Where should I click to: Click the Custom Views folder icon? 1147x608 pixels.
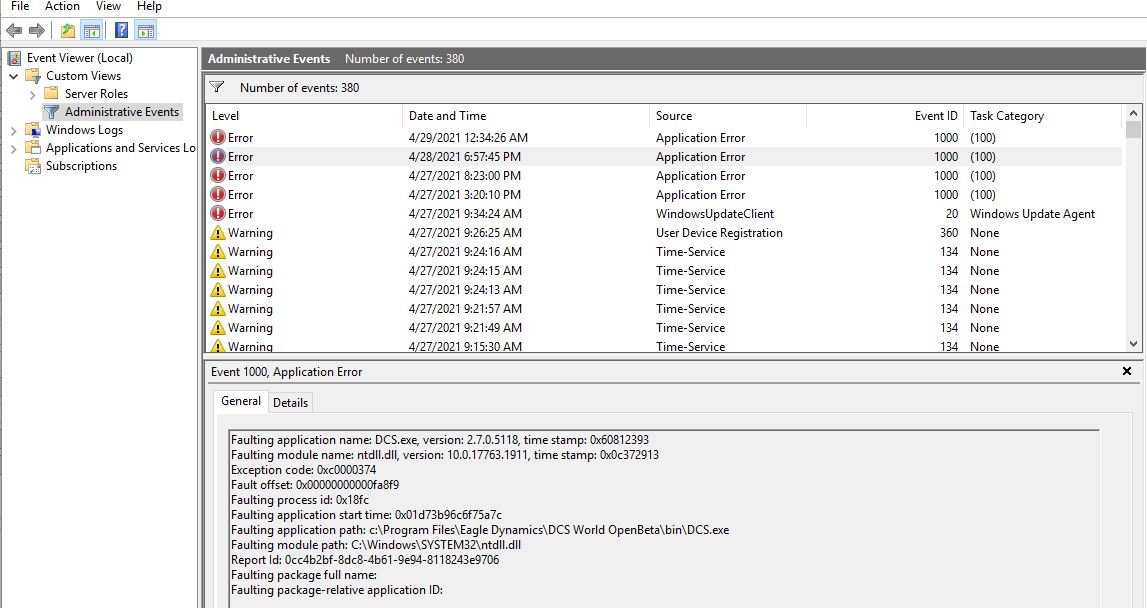[x=33, y=76]
